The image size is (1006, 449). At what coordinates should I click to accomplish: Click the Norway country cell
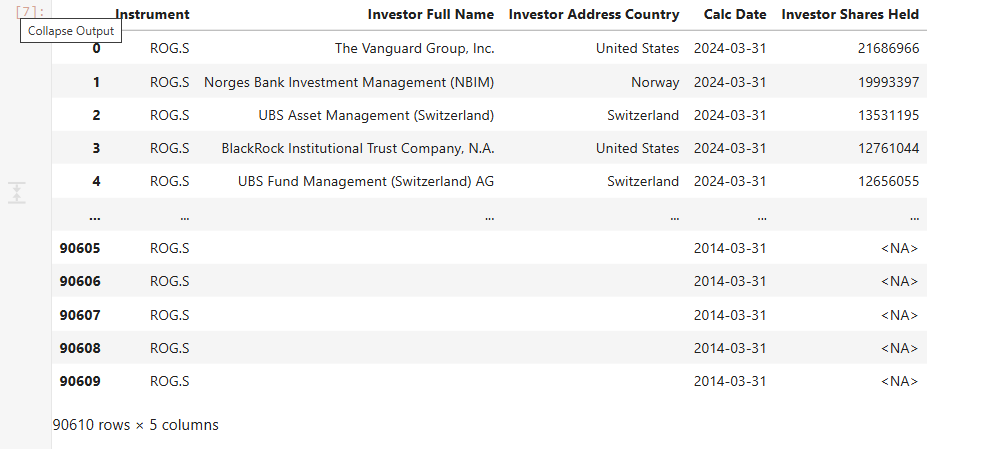[x=655, y=82]
